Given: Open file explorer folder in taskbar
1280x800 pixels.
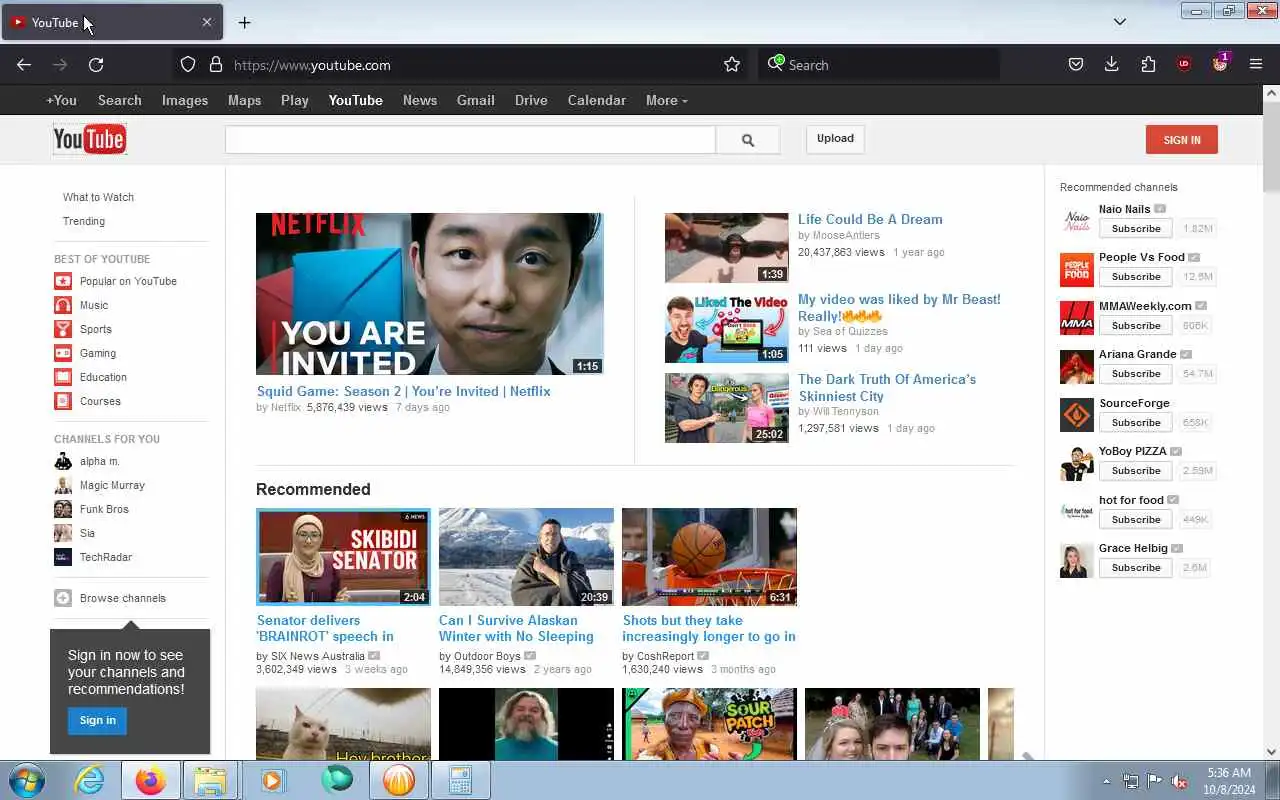Looking at the screenshot, I should 211,780.
